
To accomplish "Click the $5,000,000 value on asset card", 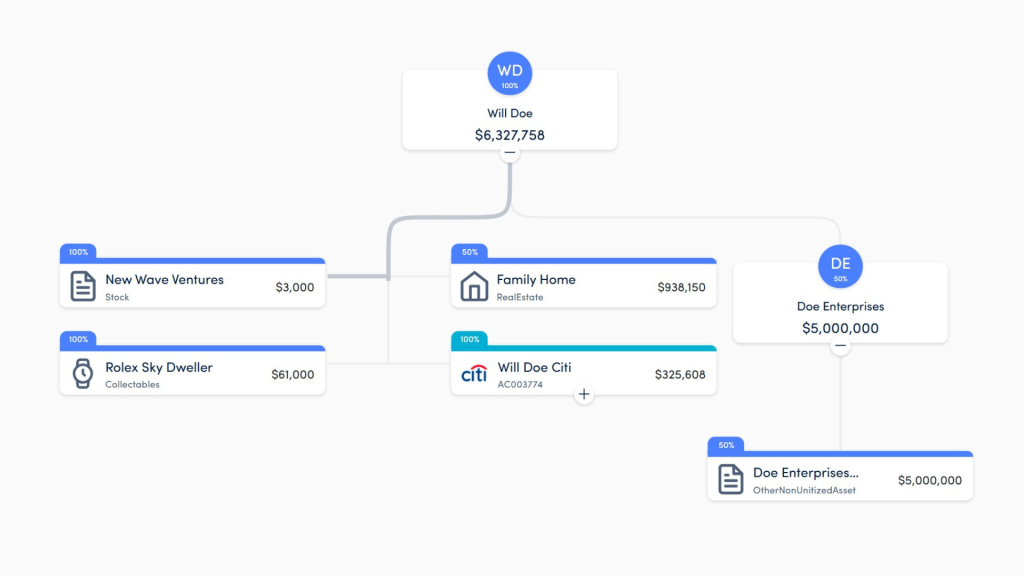I will pos(929,480).
